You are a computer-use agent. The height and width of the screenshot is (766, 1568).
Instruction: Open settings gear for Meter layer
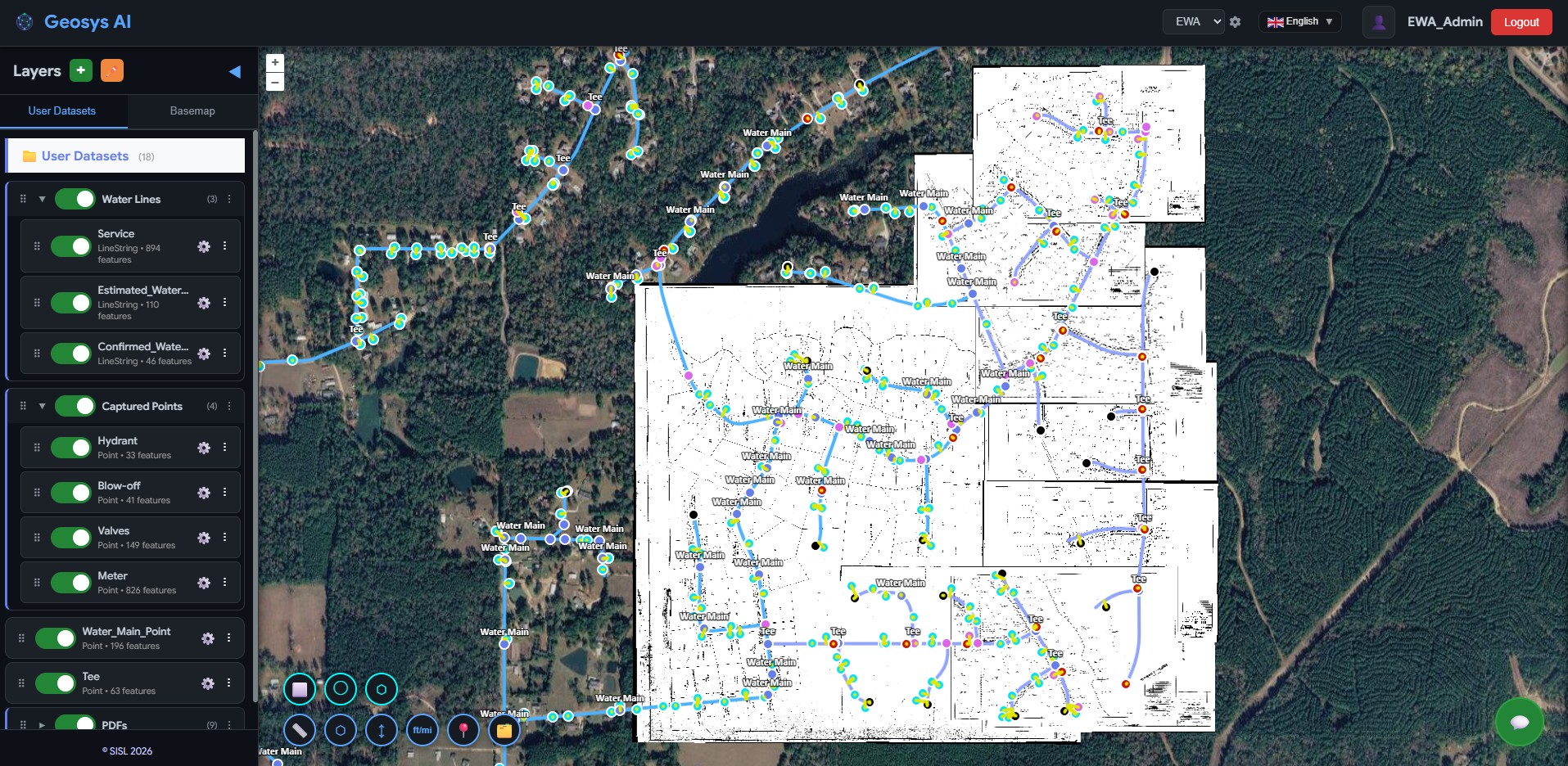[204, 583]
